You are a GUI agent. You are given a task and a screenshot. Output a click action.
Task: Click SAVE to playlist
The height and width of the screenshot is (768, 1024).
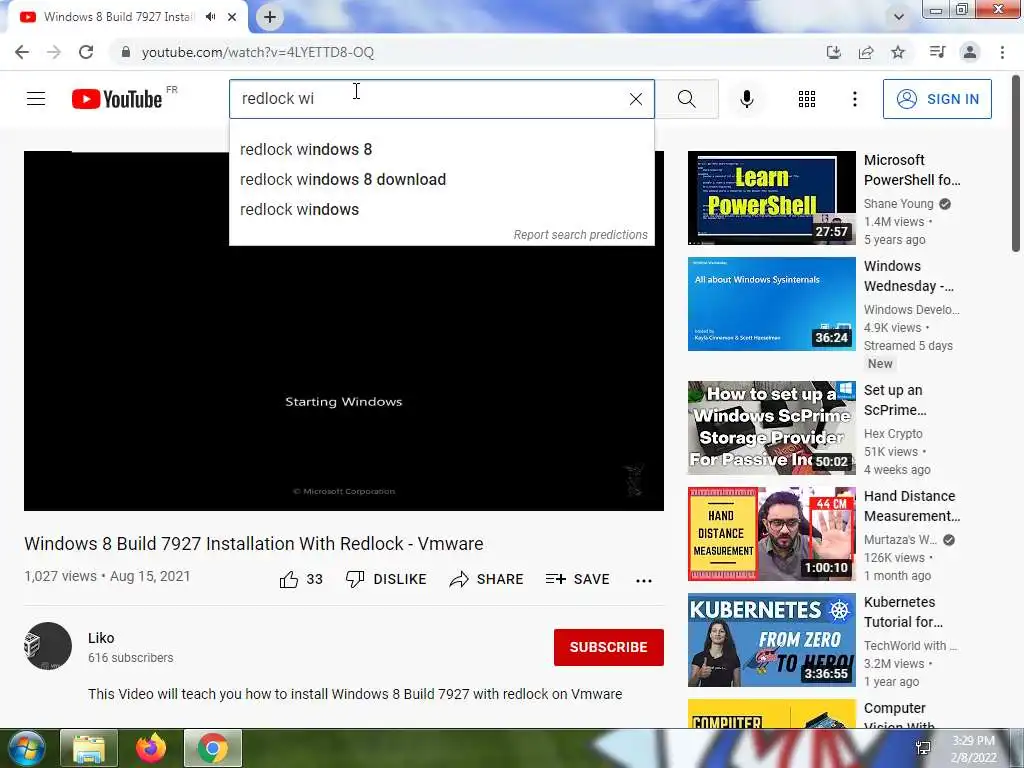pos(577,579)
